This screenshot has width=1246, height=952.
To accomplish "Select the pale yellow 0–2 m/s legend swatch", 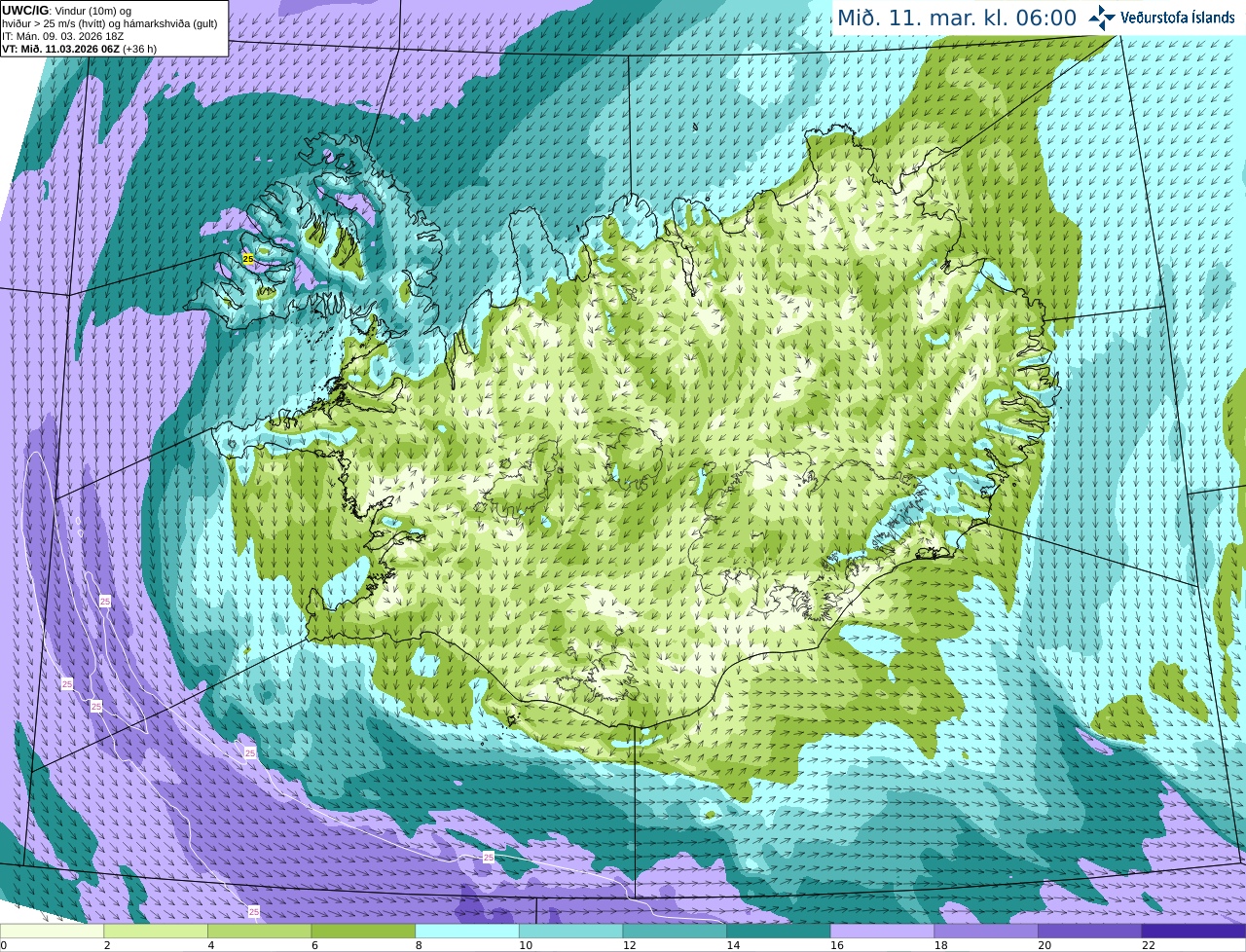I will coord(52,931).
